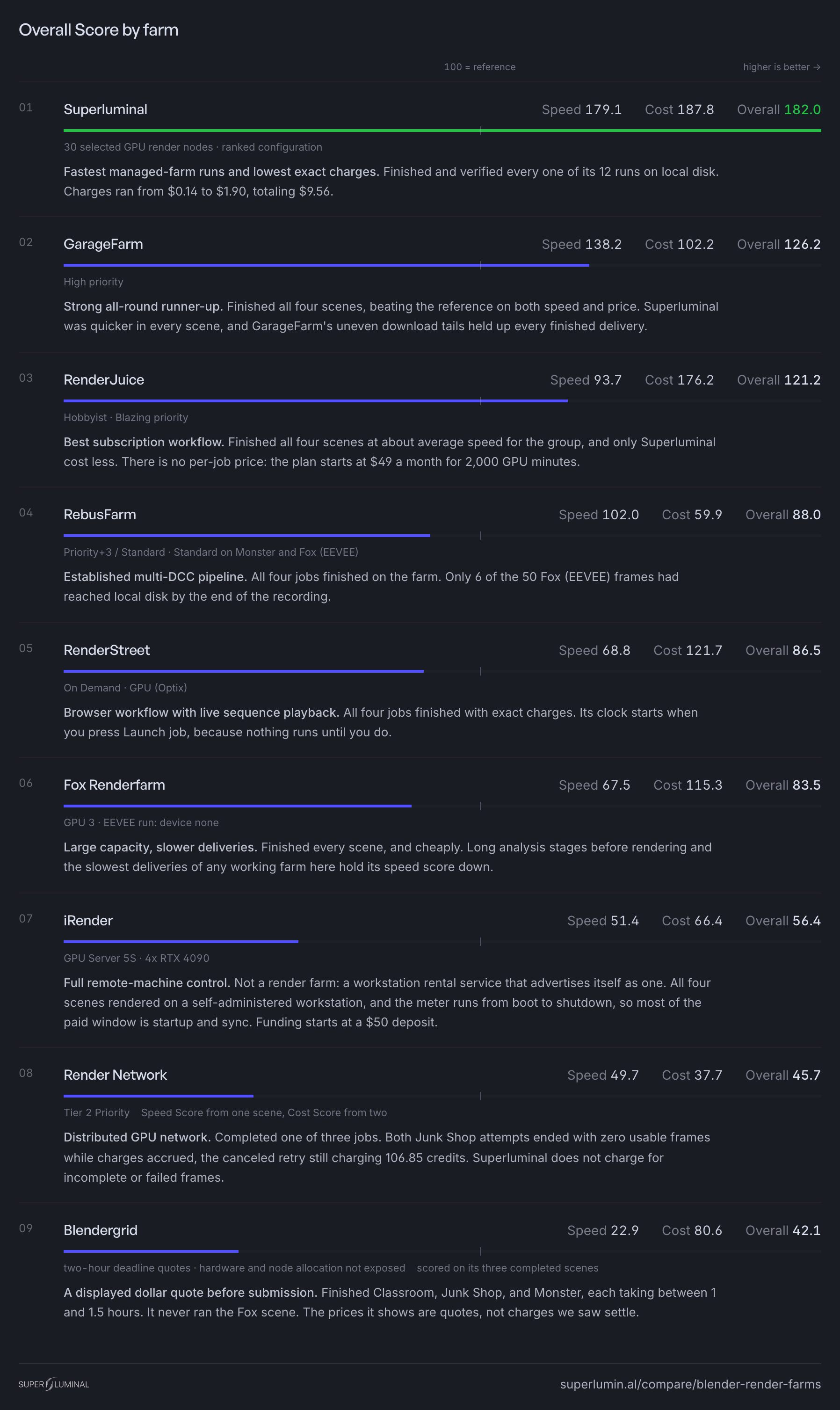Click rank number 01
The height and width of the screenshot is (1410, 840).
coord(25,108)
